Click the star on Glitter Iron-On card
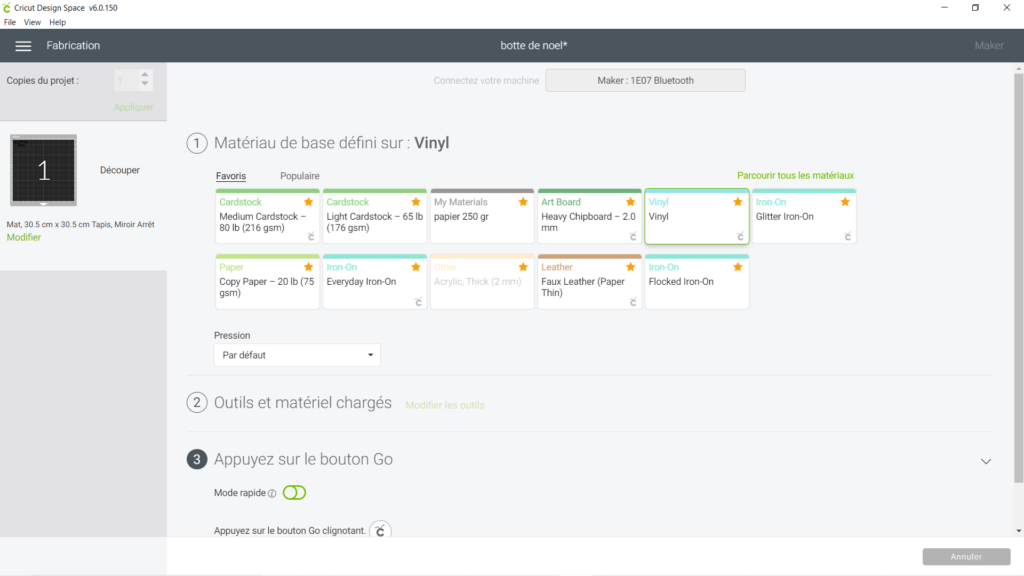Image resolution: width=1024 pixels, height=576 pixels. (845, 202)
